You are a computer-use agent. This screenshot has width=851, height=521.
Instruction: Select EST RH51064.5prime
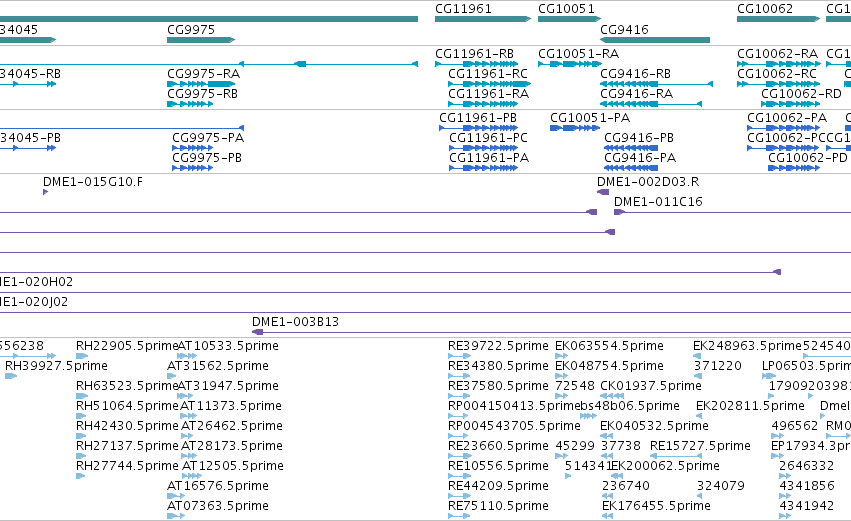(81, 416)
